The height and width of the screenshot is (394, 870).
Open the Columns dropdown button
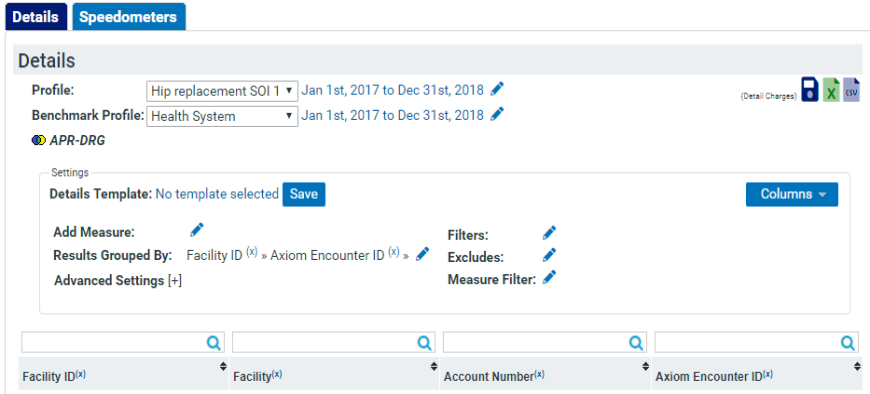792,194
